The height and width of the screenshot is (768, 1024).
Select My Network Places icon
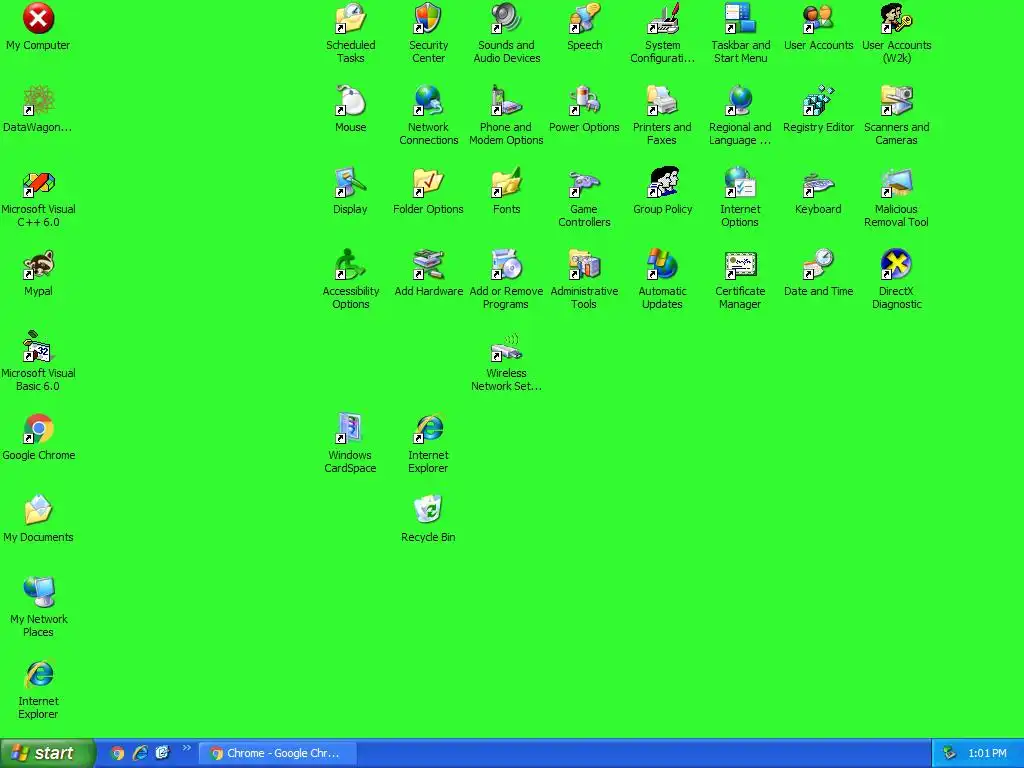38,593
